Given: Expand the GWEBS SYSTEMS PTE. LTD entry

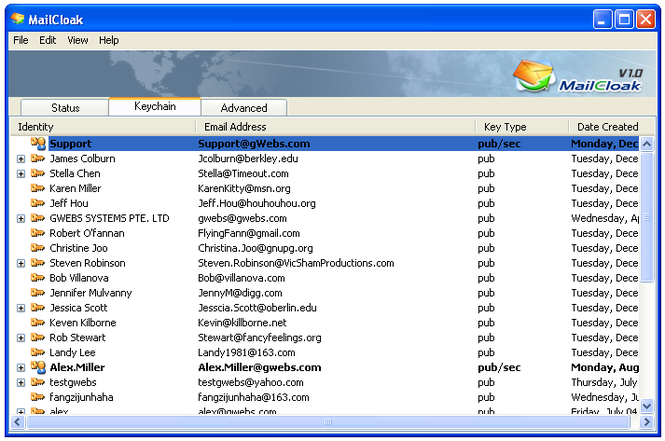Looking at the screenshot, I should pos(20,219).
